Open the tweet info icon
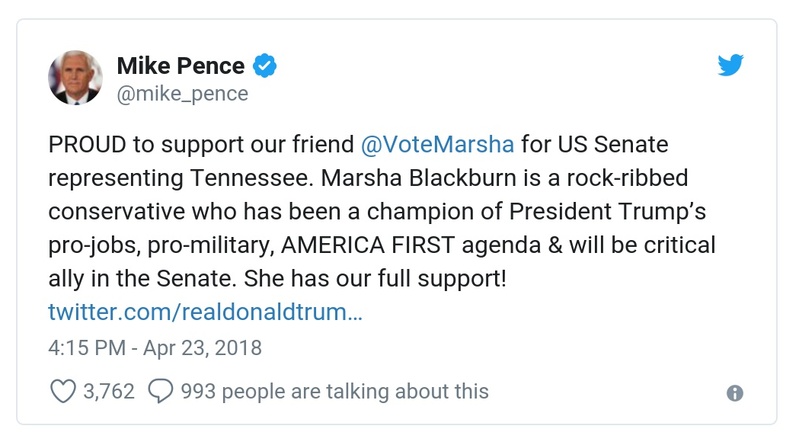Viewport: 799px width, 445px height. coord(735,393)
